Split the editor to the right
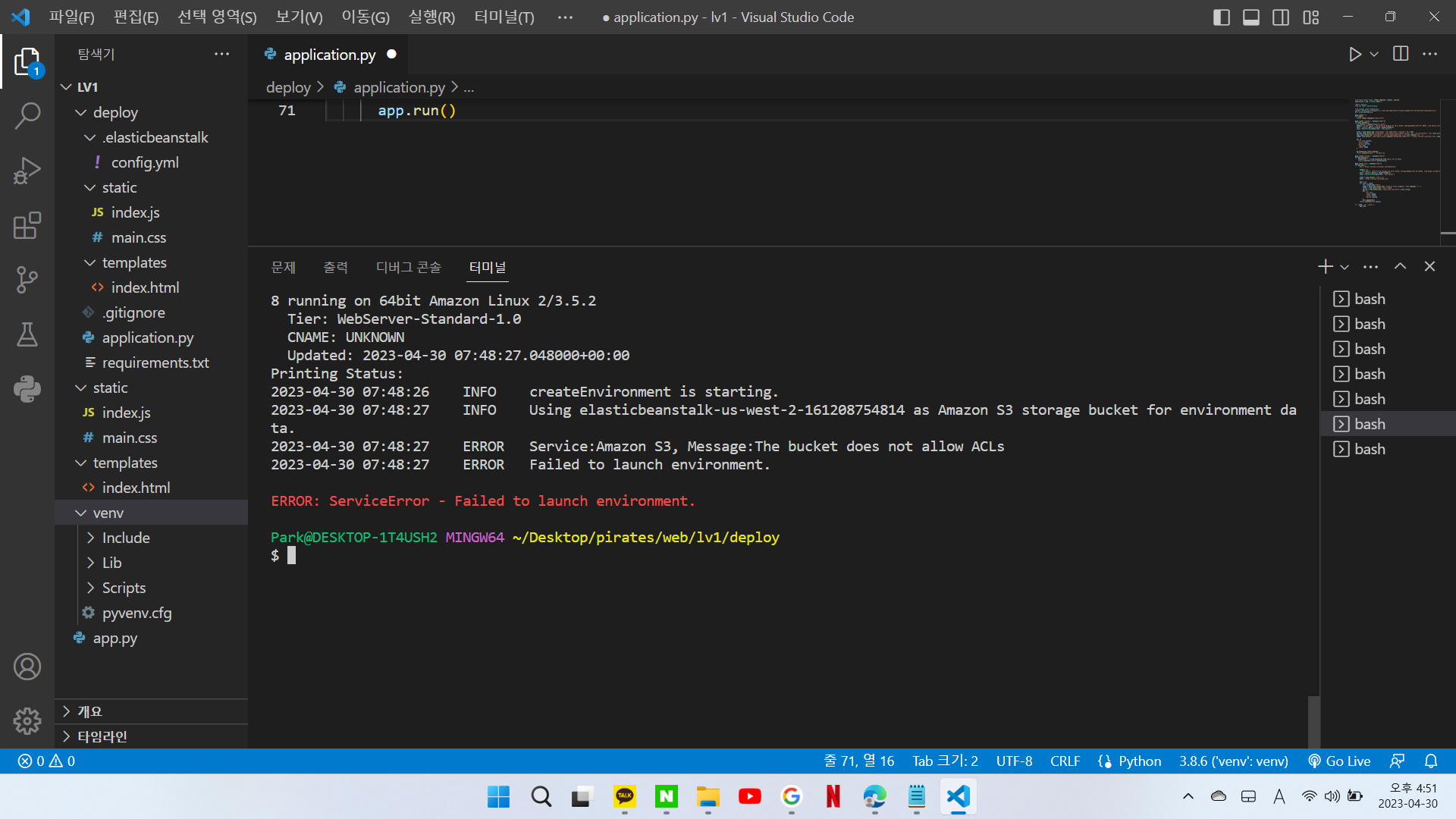The width and height of the screenshot is (1456, 819). click(1401, 54)
